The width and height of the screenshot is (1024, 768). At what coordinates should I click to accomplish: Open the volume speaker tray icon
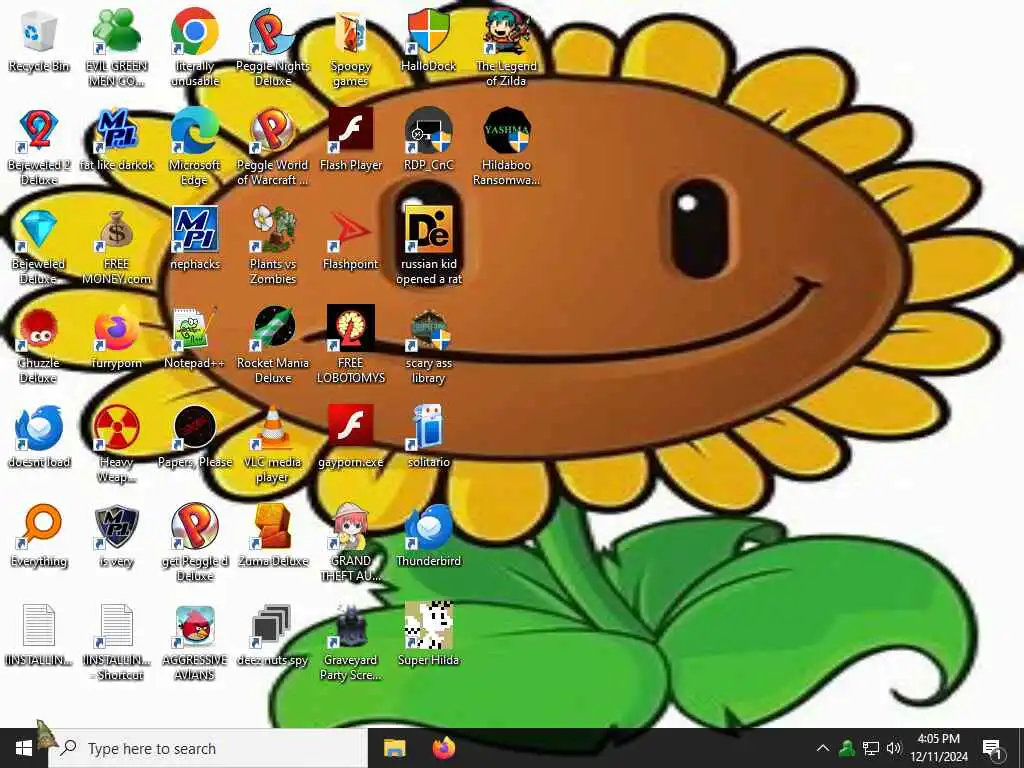[x=894, y=748]
